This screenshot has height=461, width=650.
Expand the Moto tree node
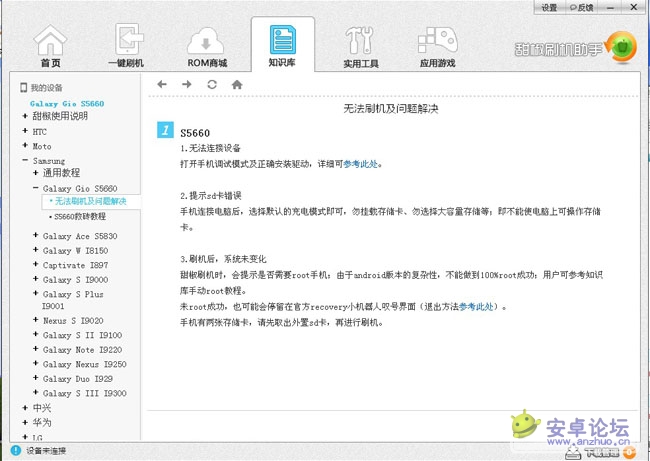[x=25, y=146]
